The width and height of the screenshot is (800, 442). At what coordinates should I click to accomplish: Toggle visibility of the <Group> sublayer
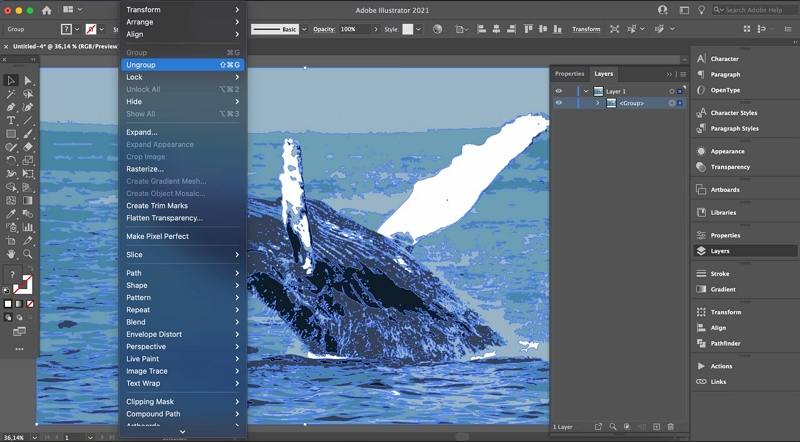[x=559, y=103]
